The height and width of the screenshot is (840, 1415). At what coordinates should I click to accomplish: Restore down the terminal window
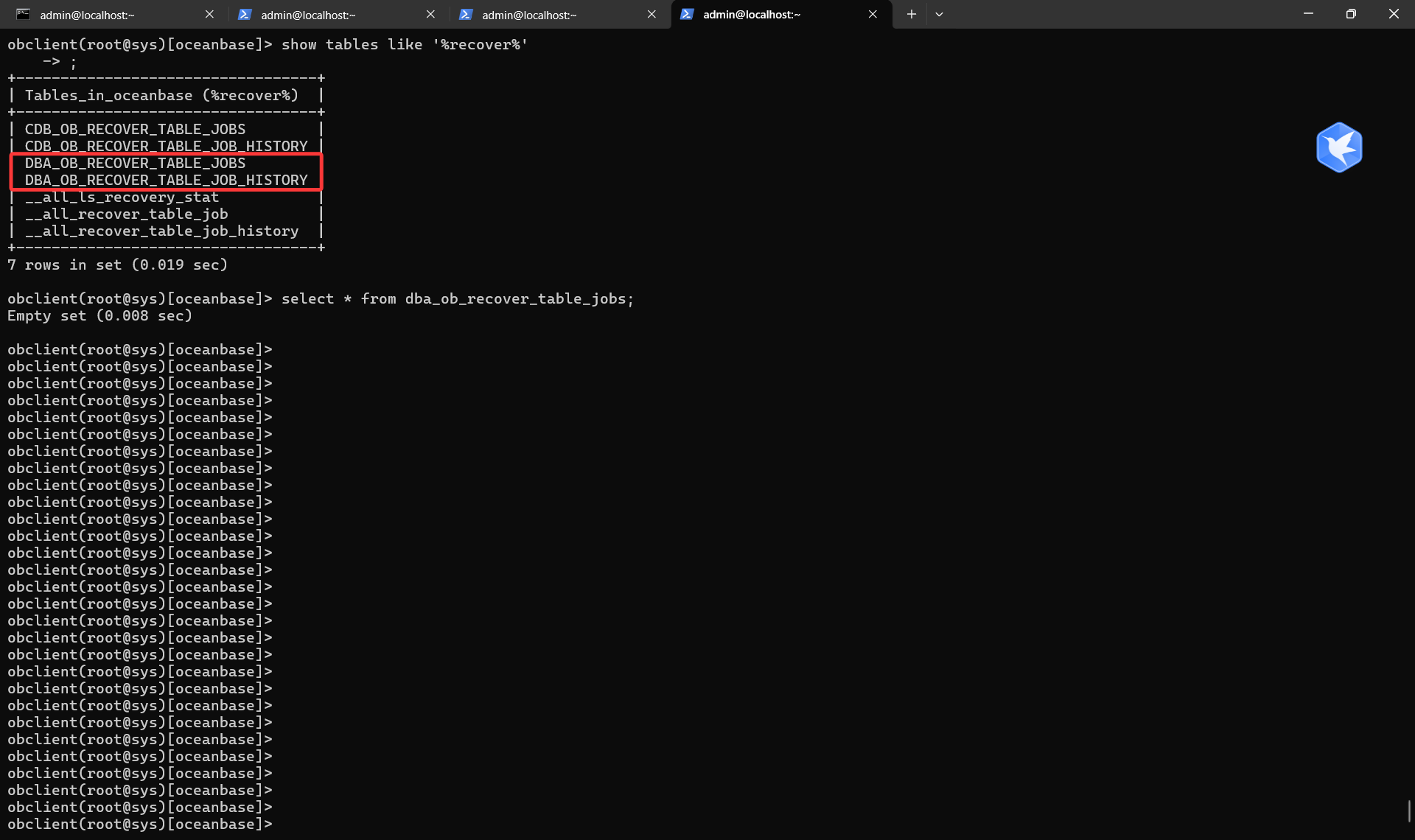[1351, 14]
